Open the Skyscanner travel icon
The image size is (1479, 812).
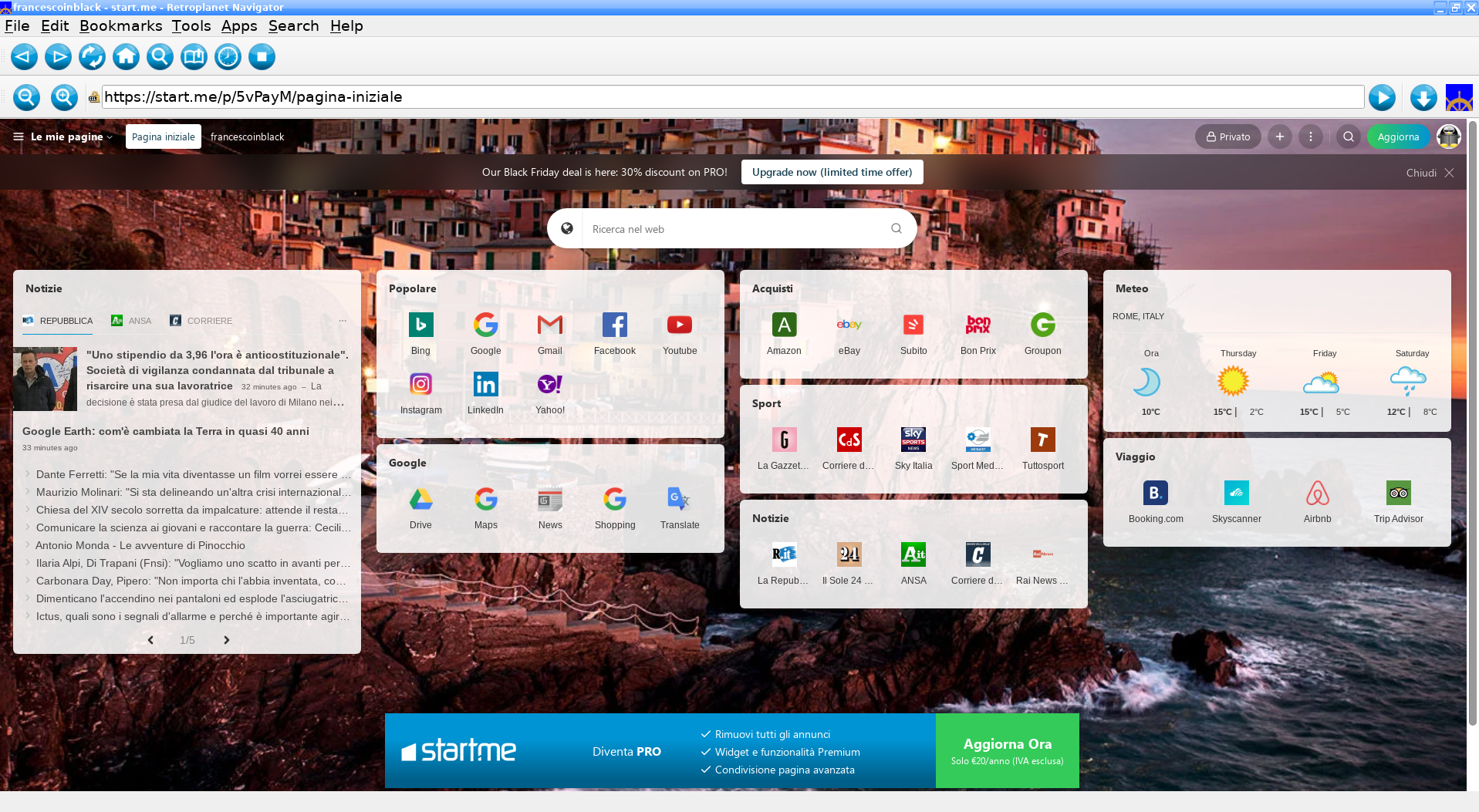[x=1237, y=493]
